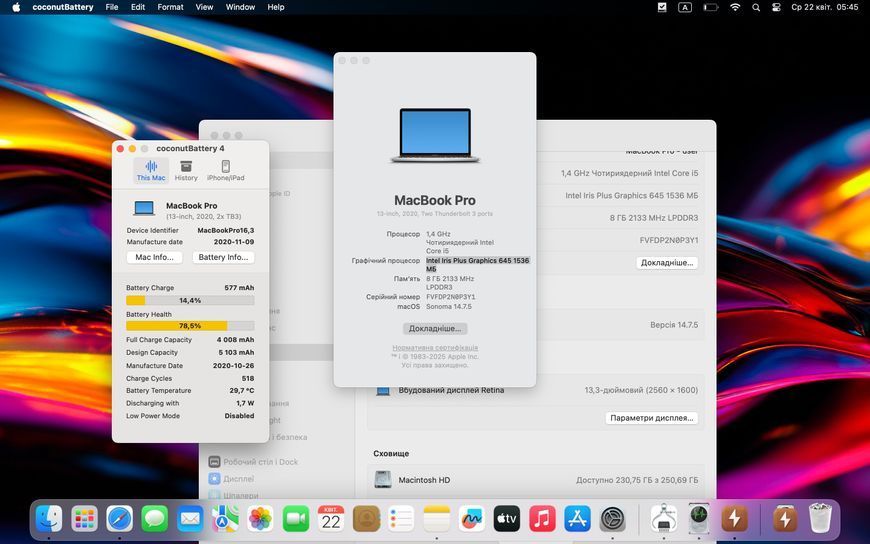
Task: Switch to the History tab in coconutBattery
Action: (x=186, y=170)
